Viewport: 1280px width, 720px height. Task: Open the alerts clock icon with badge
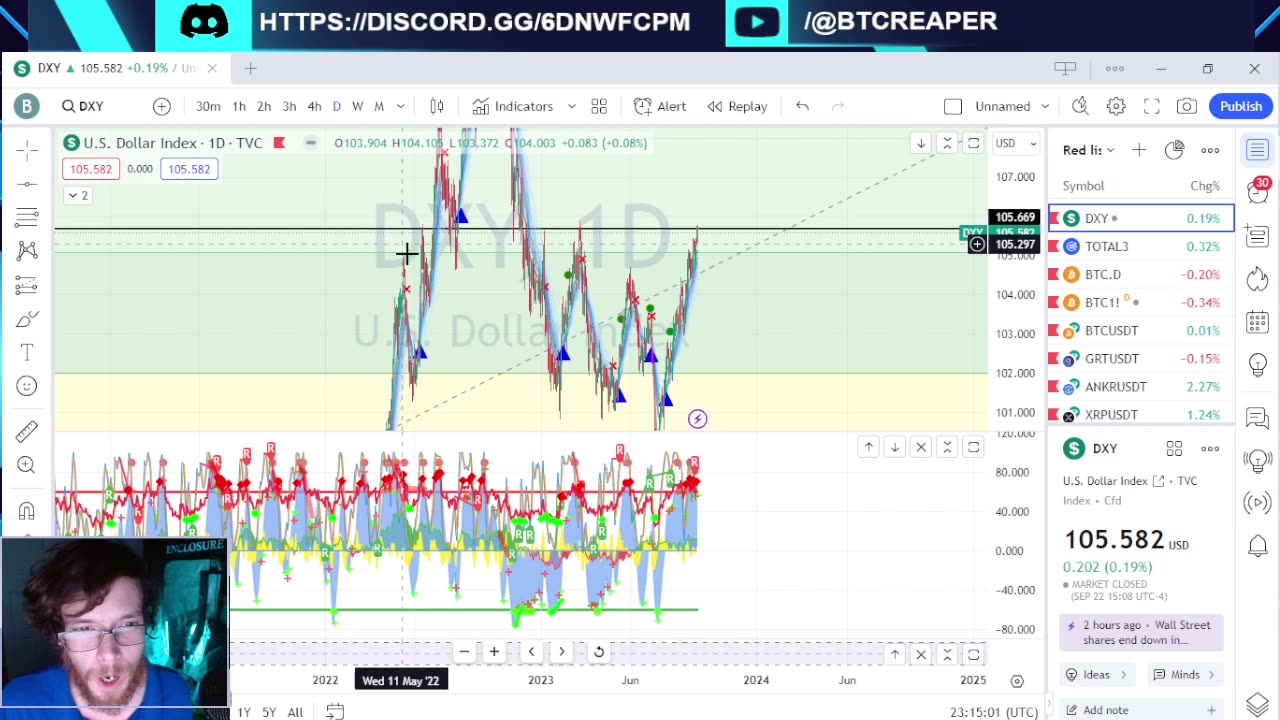(1257, 192)
